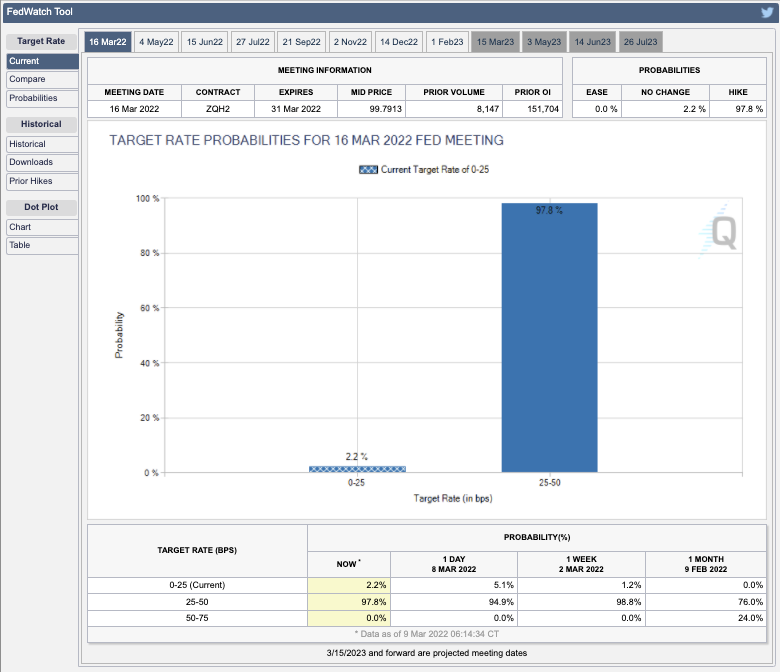780x672 pixels.
Task: Open the Downloads sidebar item
Action: click(x=42, y=162)
